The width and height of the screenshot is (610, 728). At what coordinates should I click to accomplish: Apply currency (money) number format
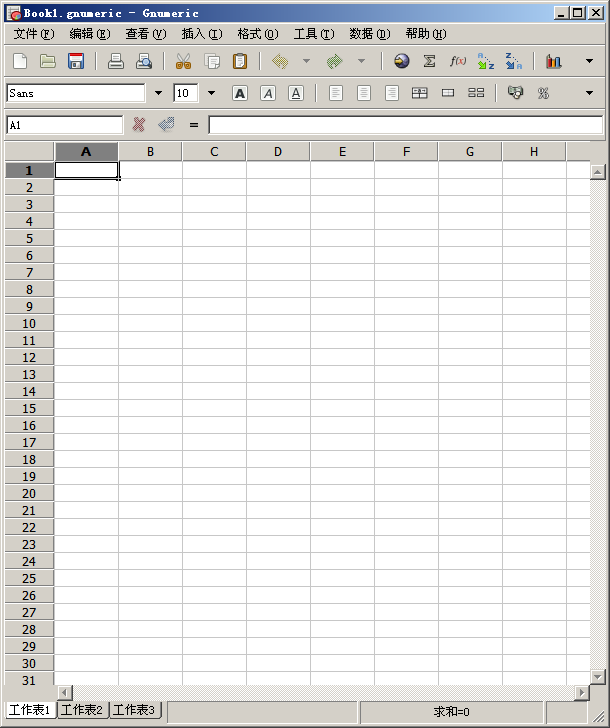point(515,93)
